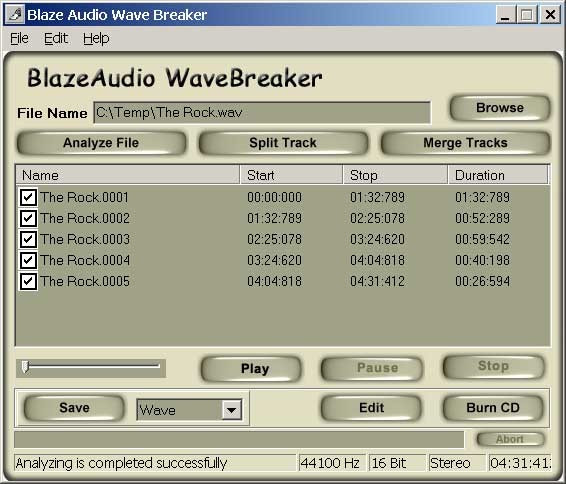Viewport: 566px width, 484px height.
Task: Close the Wave Breaker window
Action: [550, 15]
